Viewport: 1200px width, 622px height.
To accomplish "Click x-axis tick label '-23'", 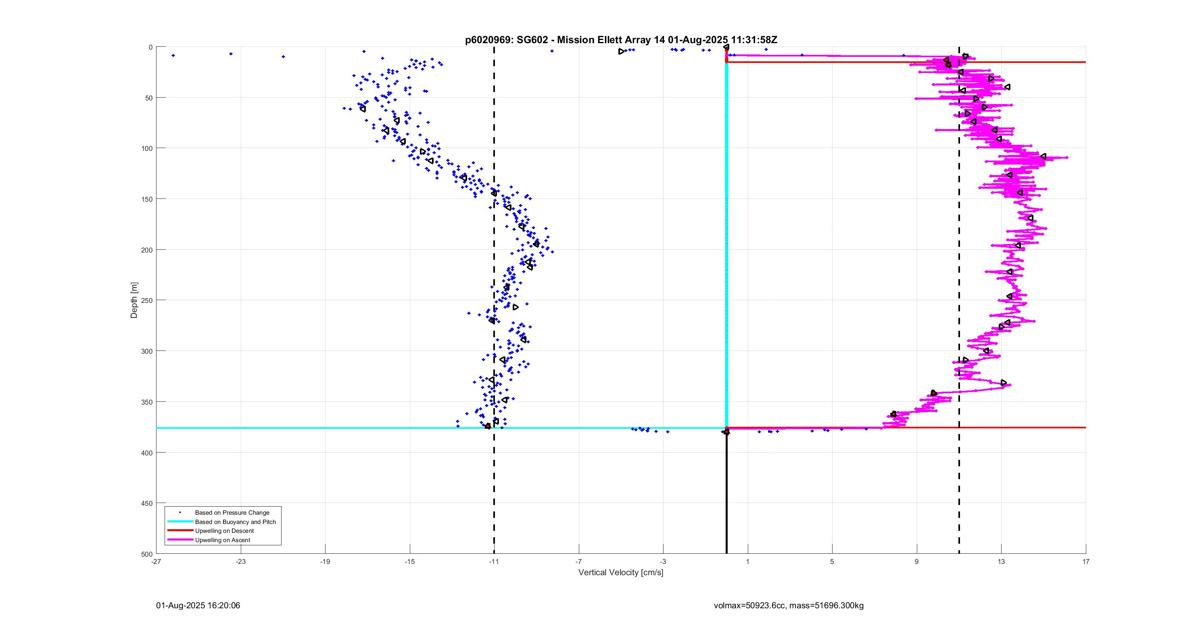I will (x=240, y=561).
